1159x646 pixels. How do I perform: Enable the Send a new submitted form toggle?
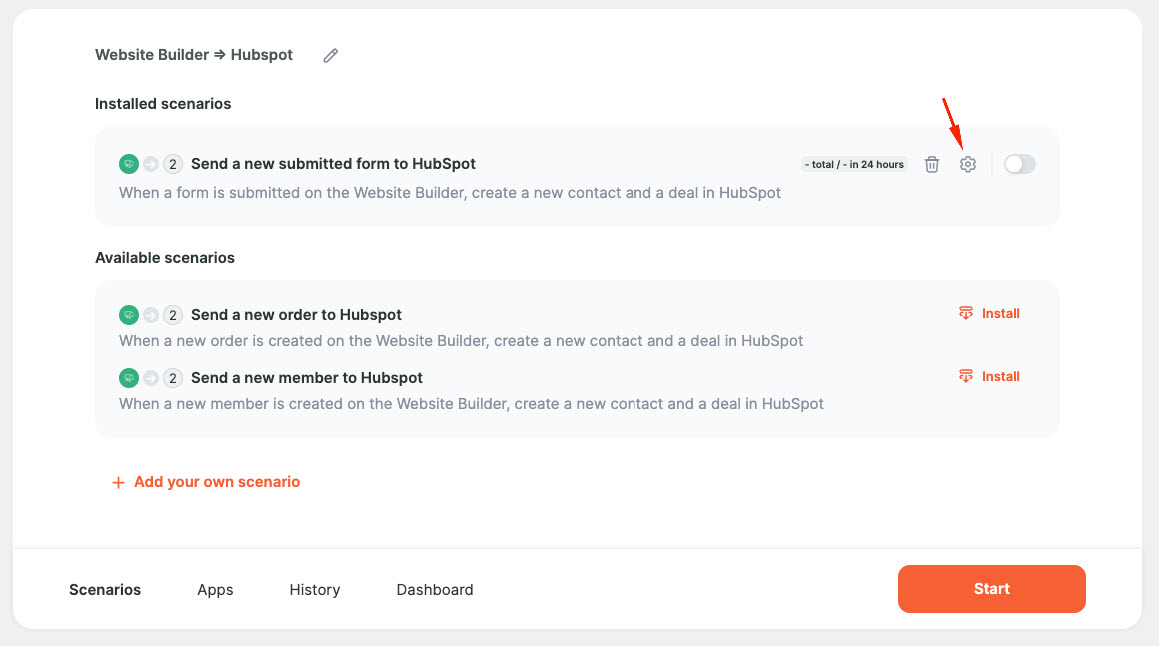point(1019,164)
